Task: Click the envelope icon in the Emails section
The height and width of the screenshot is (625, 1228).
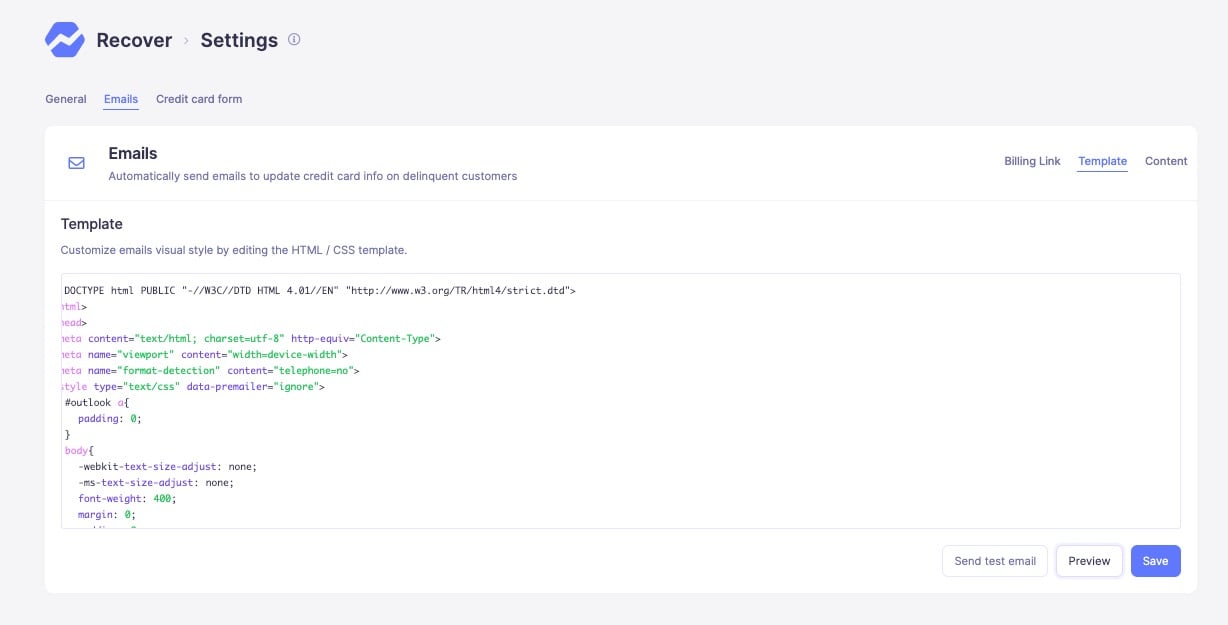Action: 76,162
